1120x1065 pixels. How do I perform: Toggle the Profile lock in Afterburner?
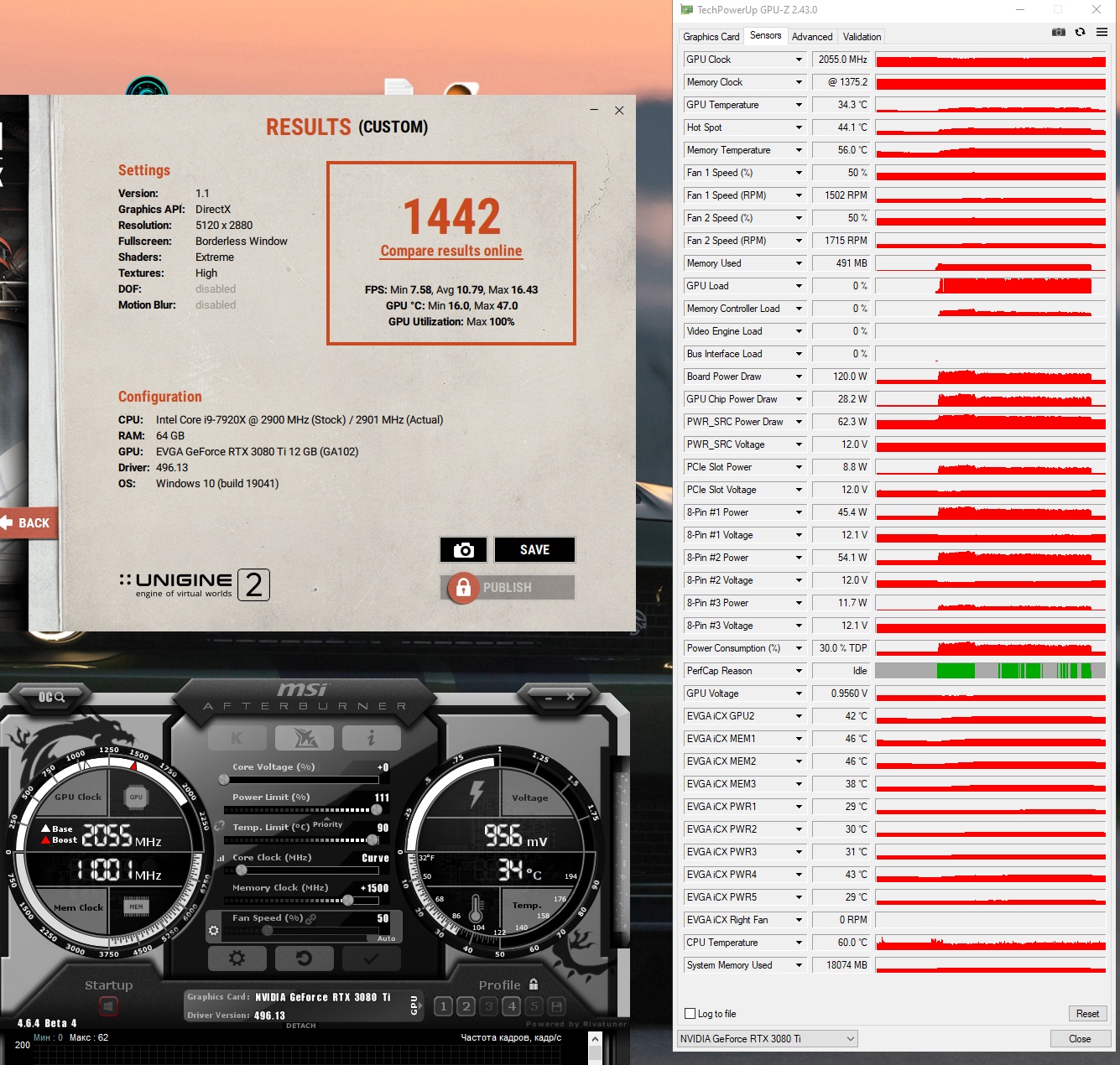pos(534,984)
